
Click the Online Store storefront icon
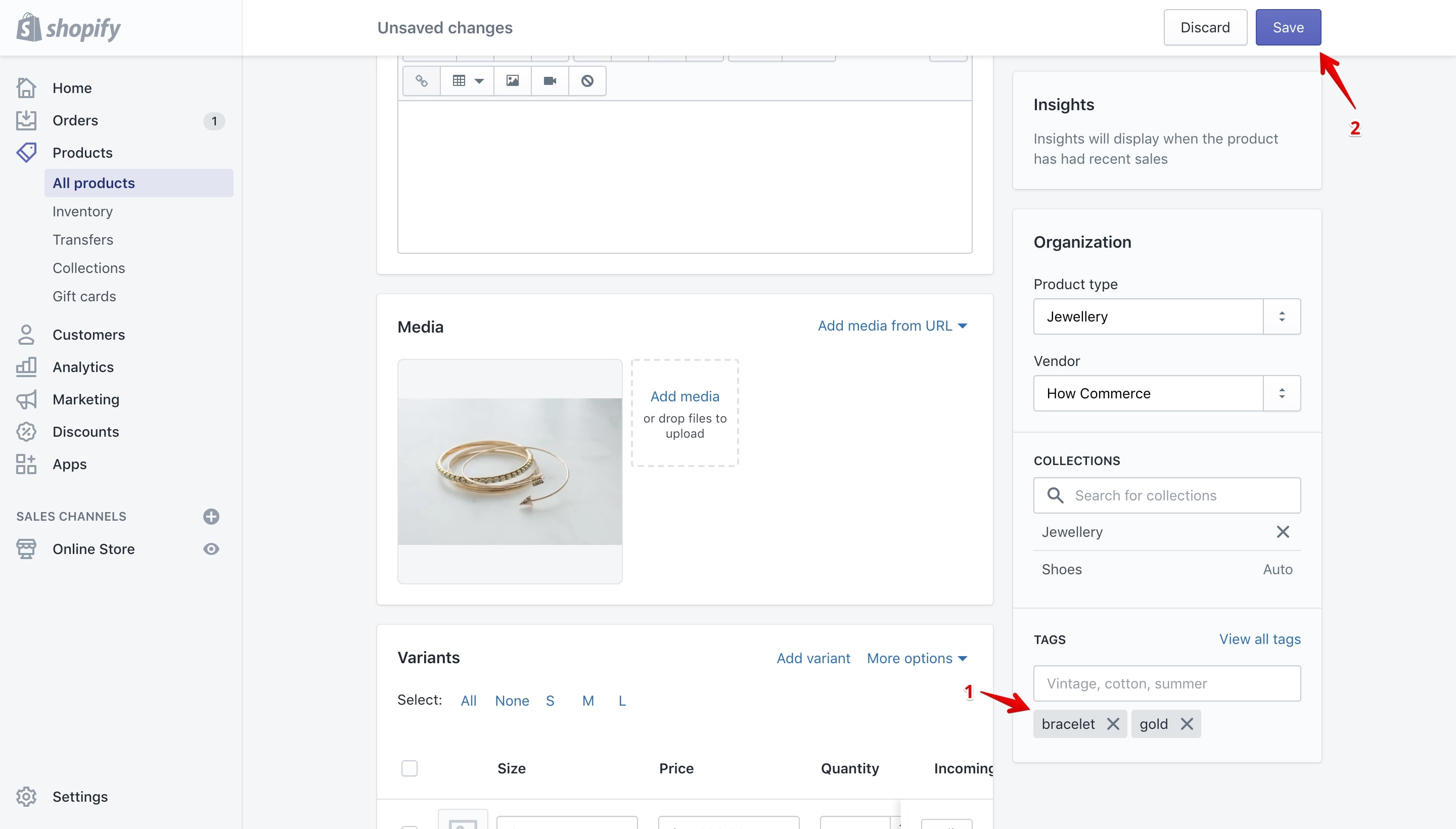pyautogui.click(x=26, y=549)
